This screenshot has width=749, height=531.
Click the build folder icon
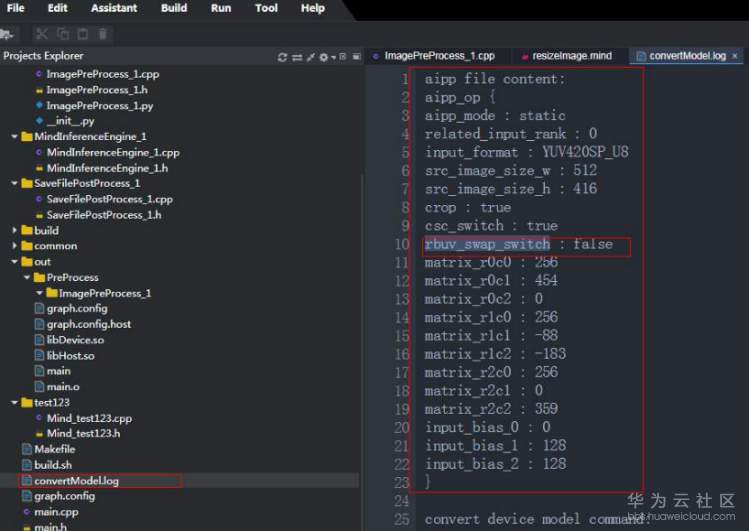[x=27, y=231]
